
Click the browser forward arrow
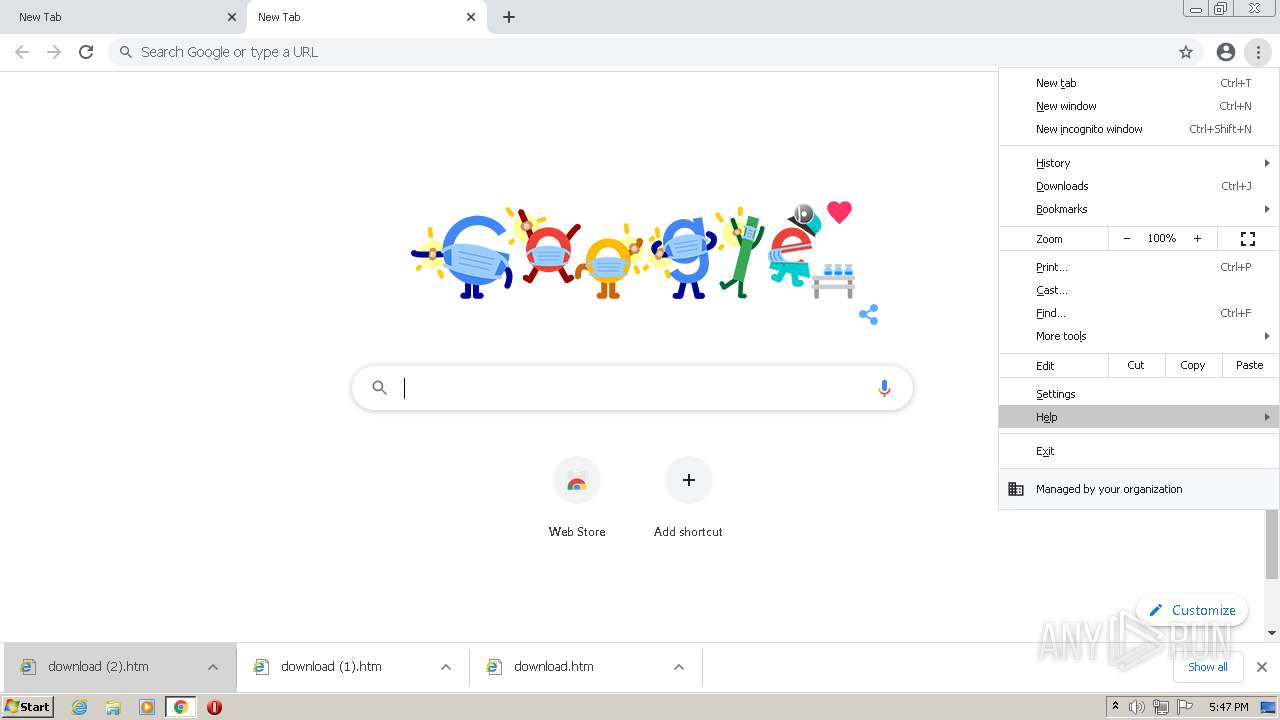tap(54, 52)
